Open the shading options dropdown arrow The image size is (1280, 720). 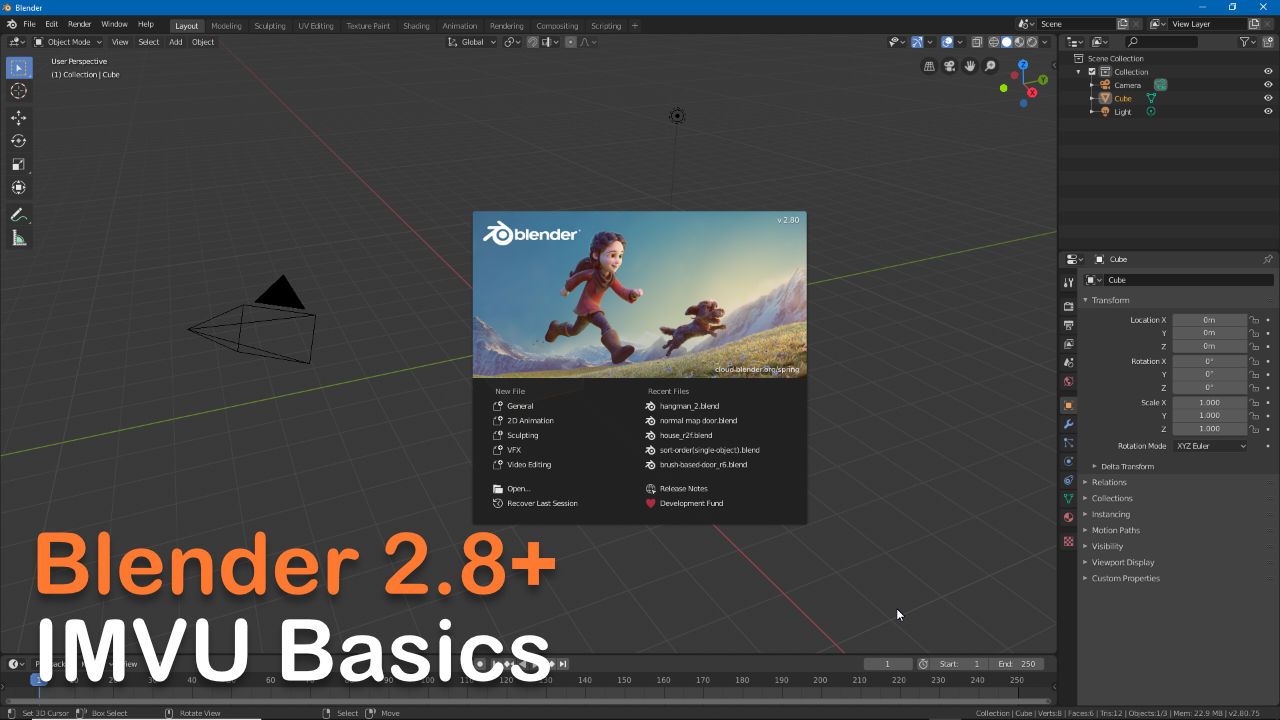click(x=1046, y=42)
